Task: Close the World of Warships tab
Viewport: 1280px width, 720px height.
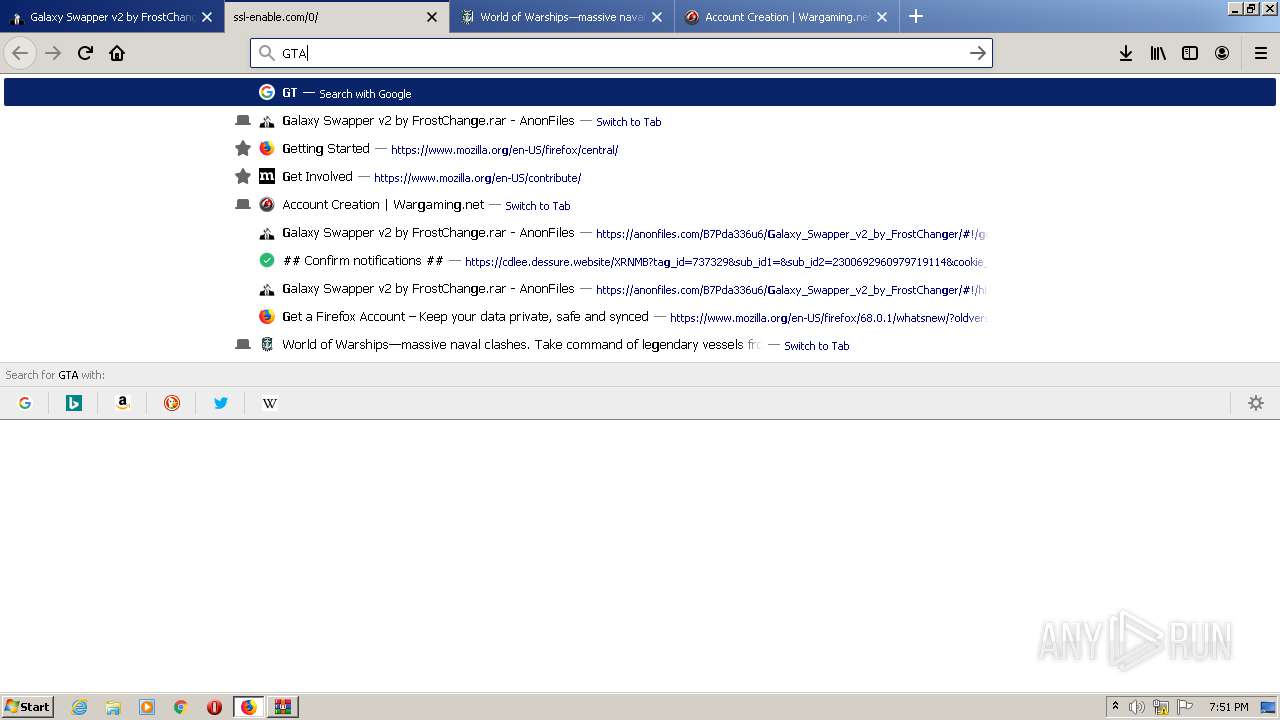Action: (x=657, y=17)
